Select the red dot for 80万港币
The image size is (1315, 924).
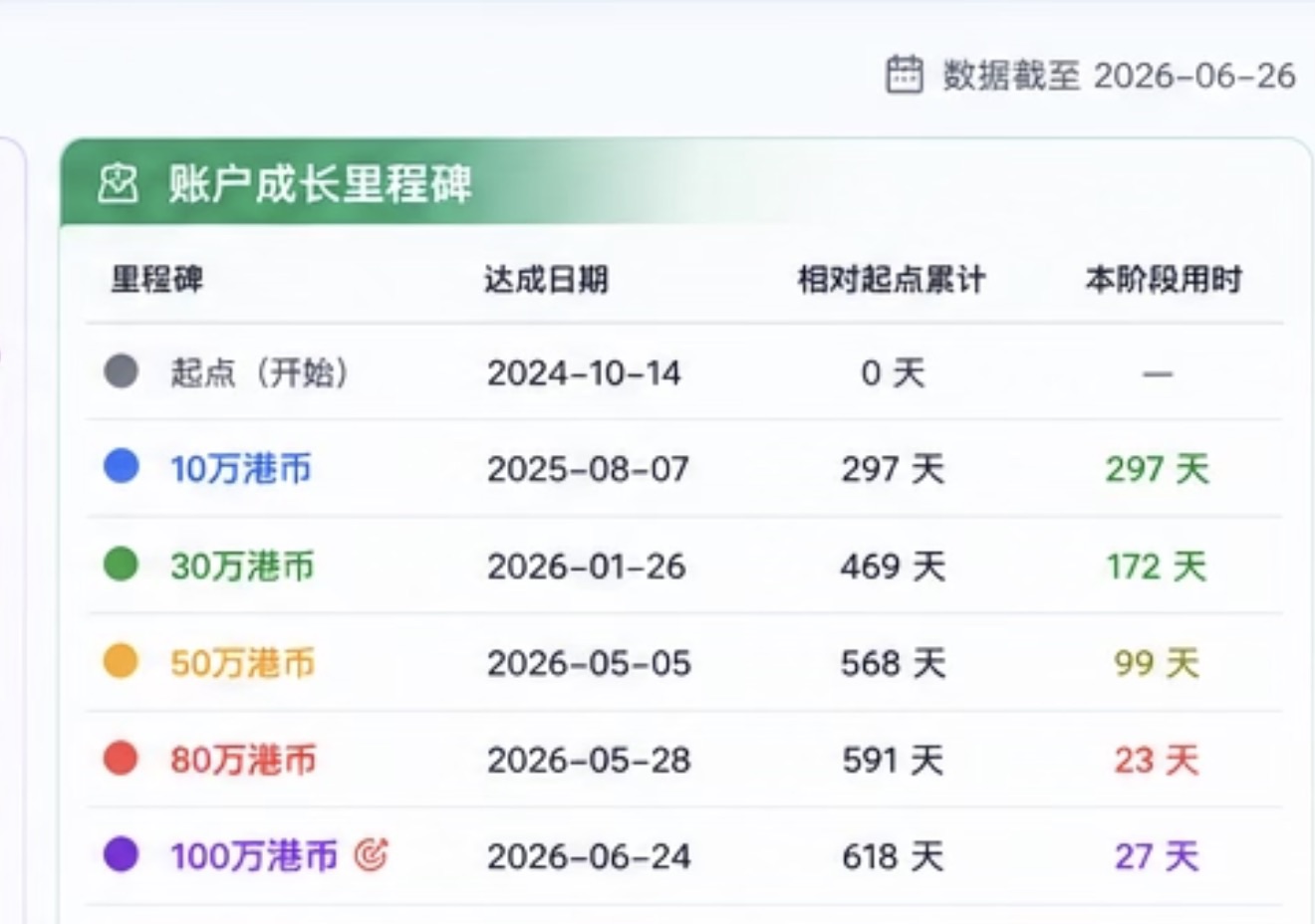point(122,758)
